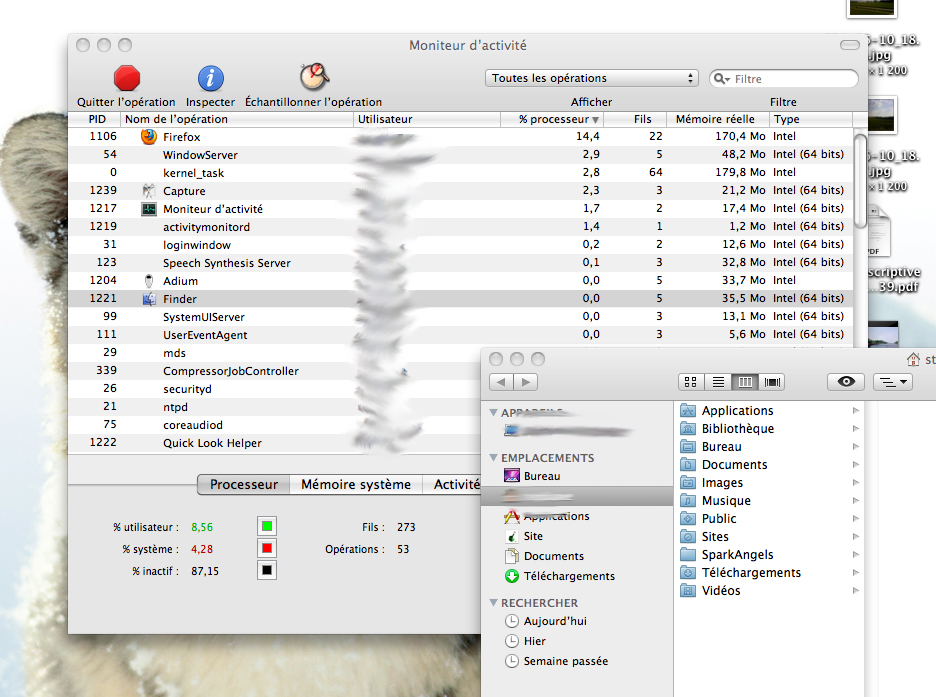Click the red Quitter l'opération stop icon

click(x=127, y=78)
